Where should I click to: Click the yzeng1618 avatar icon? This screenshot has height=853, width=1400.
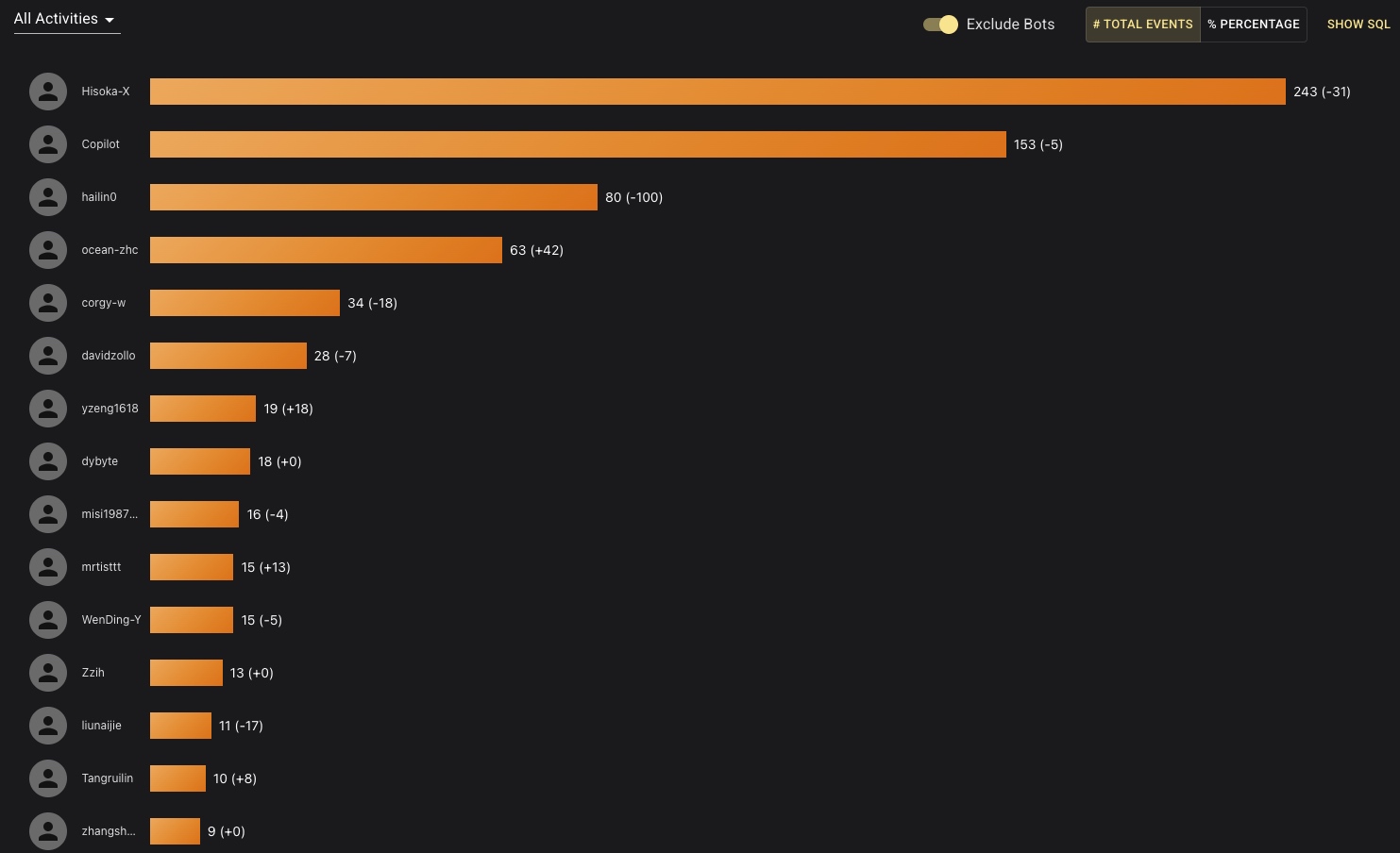pos(48,409)
